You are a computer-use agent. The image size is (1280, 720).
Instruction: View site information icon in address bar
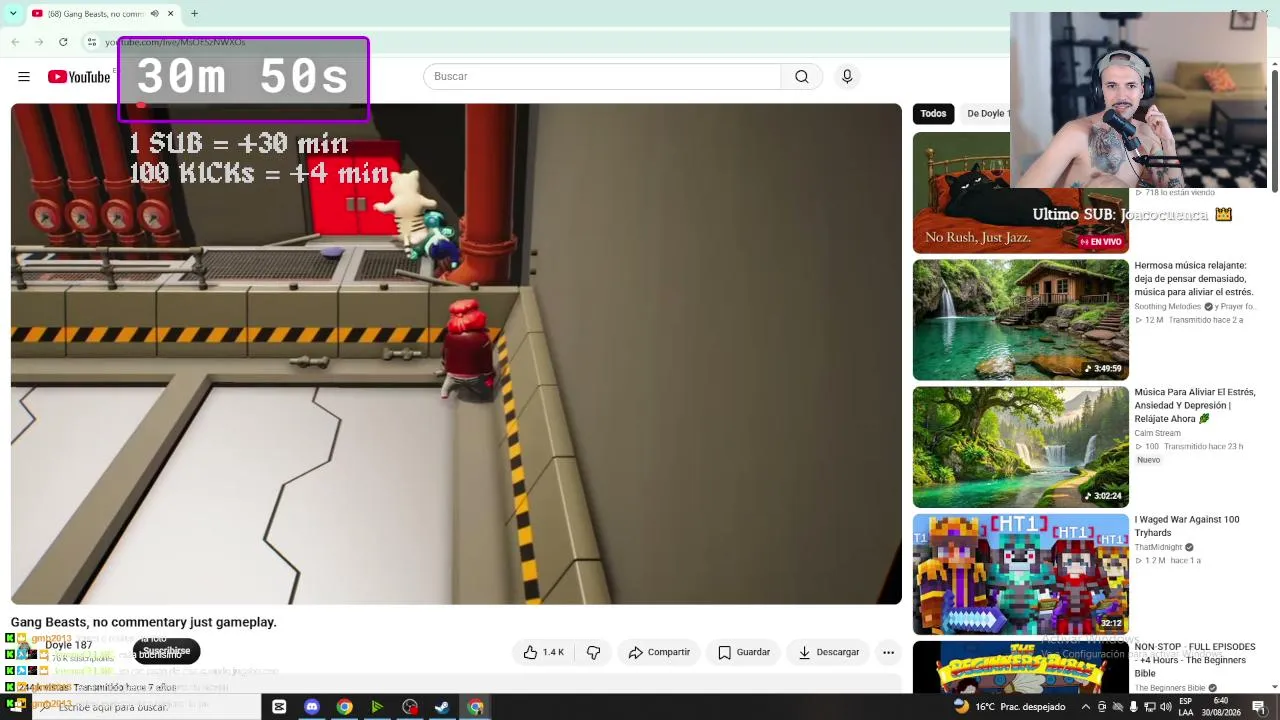pyautogui.click(x=91, y=42)
